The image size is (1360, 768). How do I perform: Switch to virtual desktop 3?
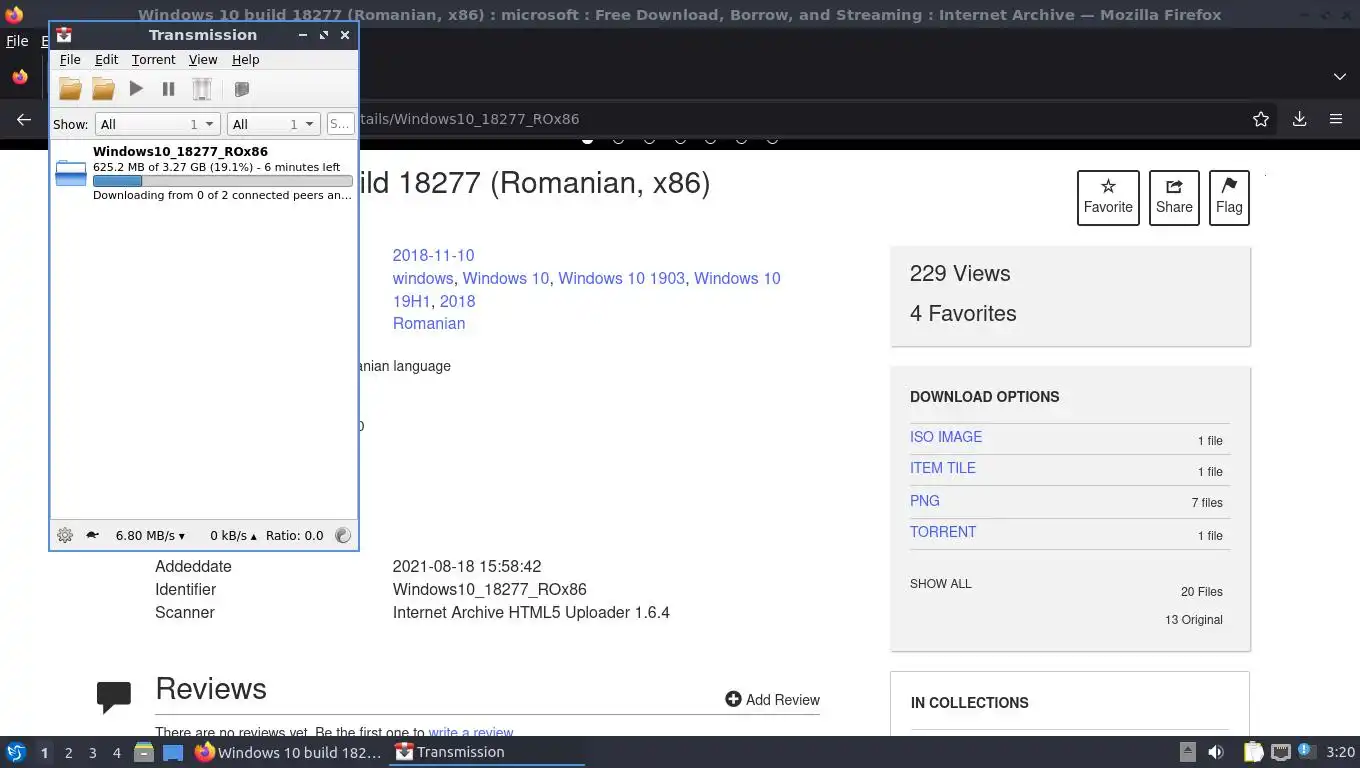pos(92,753)
